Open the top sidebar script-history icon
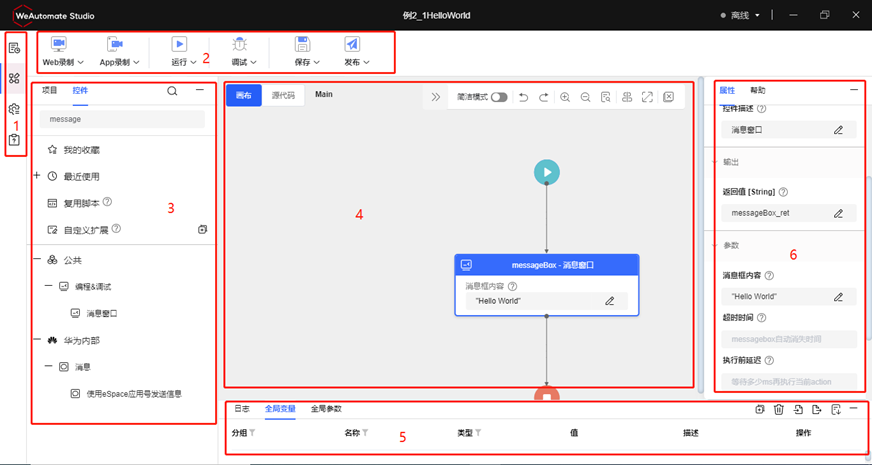The image size is (872, 465). pos(14,48)
